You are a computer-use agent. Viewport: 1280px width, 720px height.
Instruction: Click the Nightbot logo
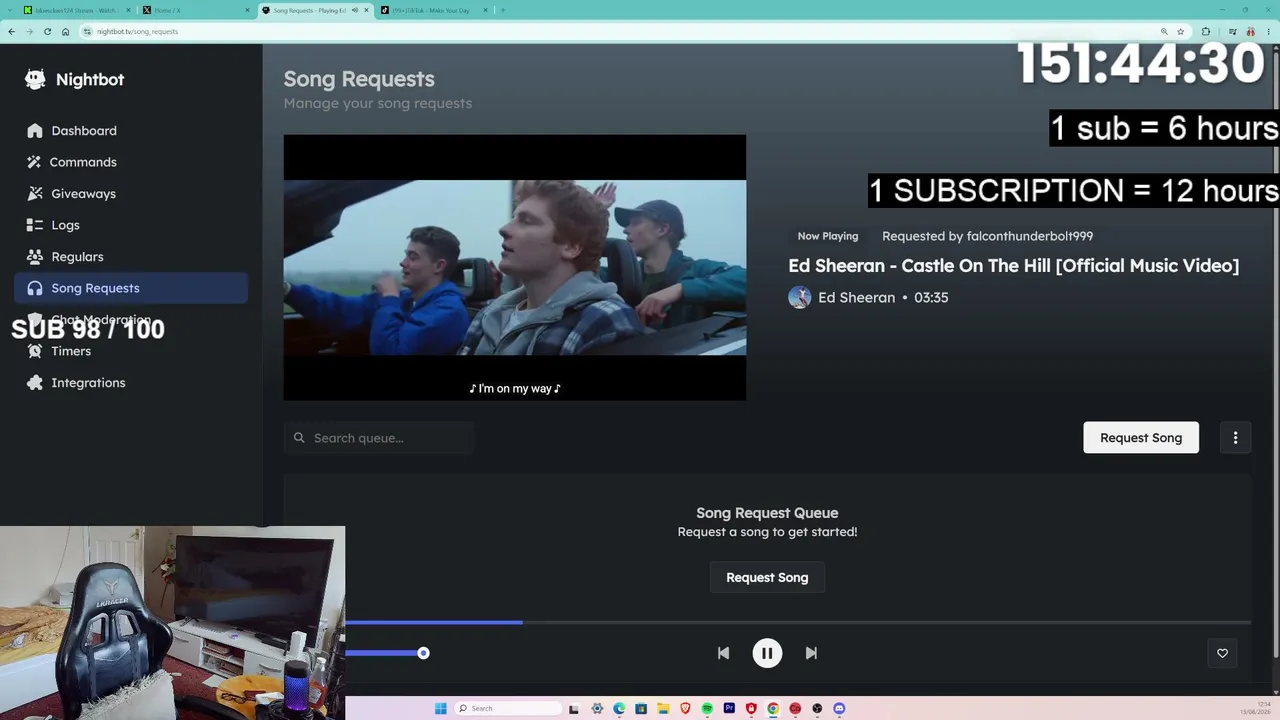(75, 80)
